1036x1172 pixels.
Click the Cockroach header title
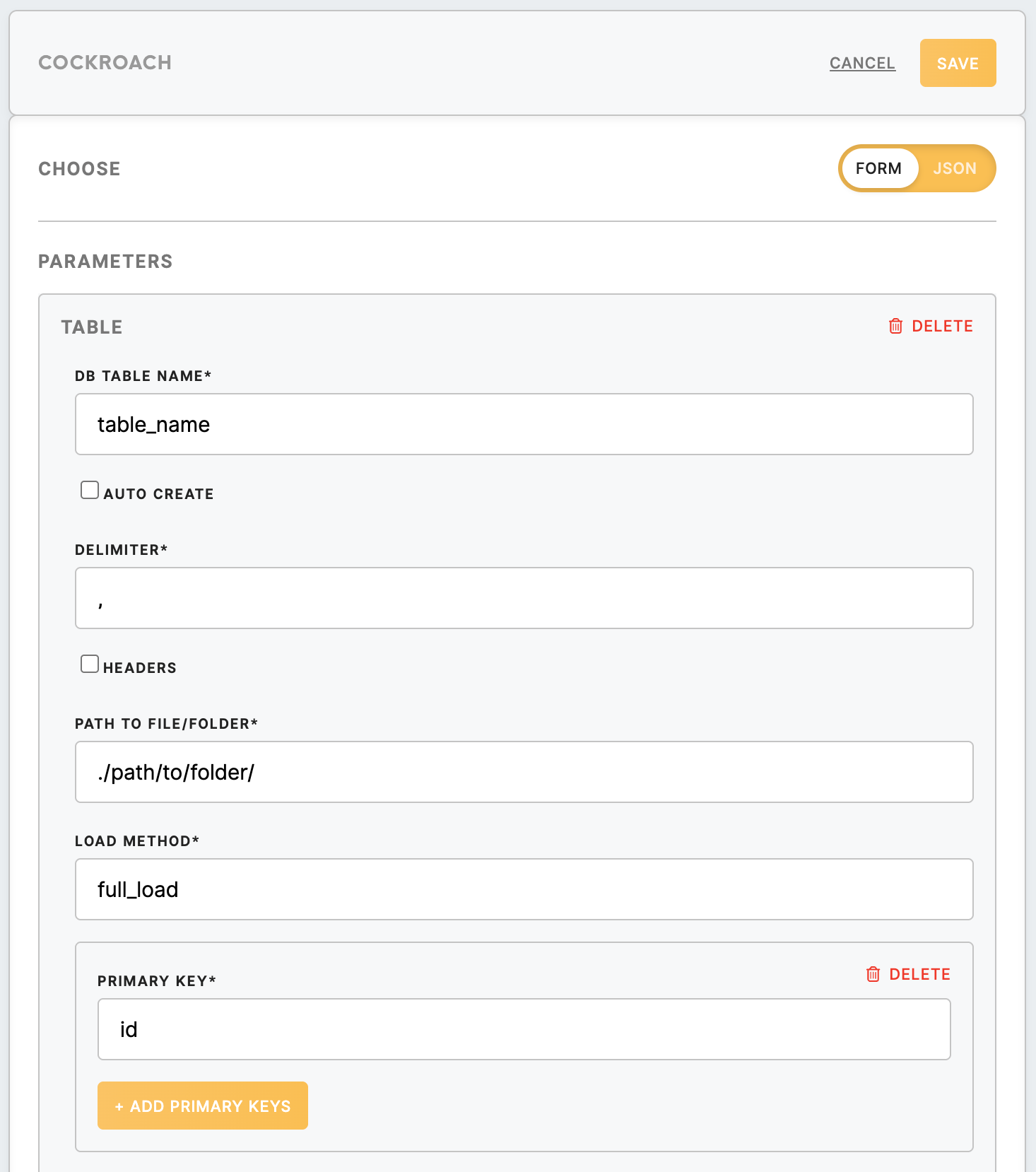click(105, 63)
